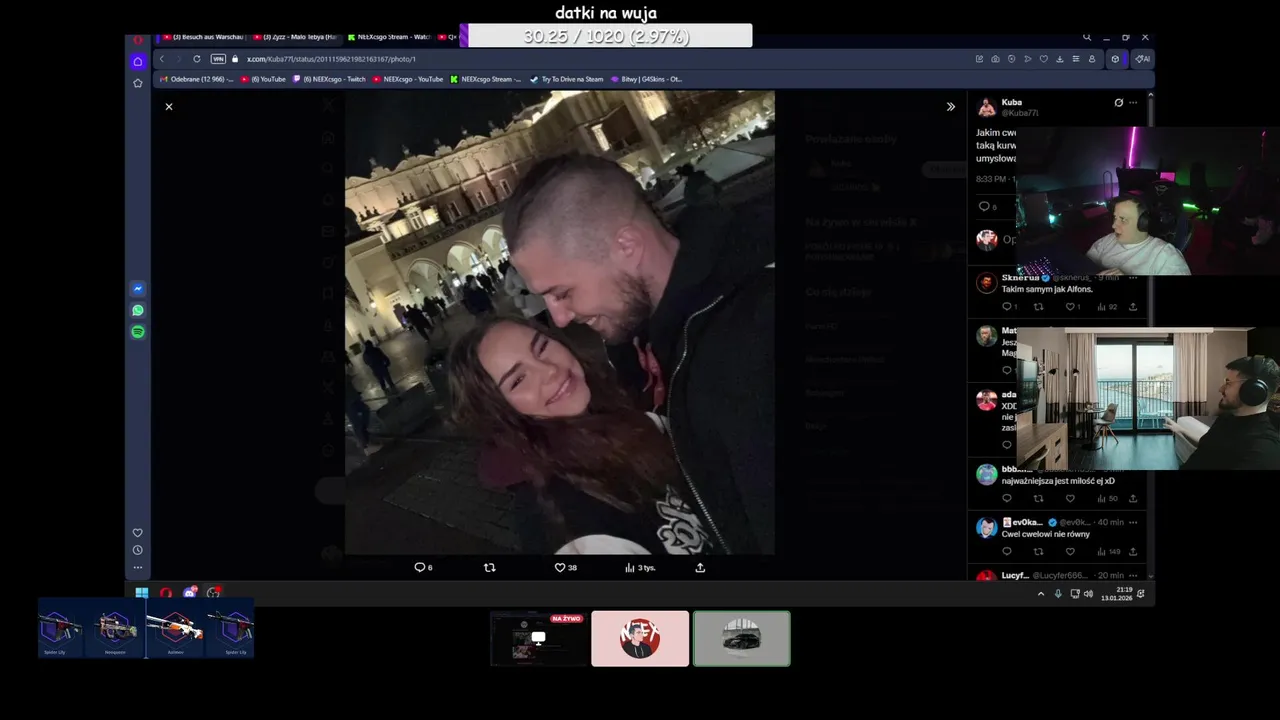
Task: Close the photo viewer with the X
Action: pos(169,106)
